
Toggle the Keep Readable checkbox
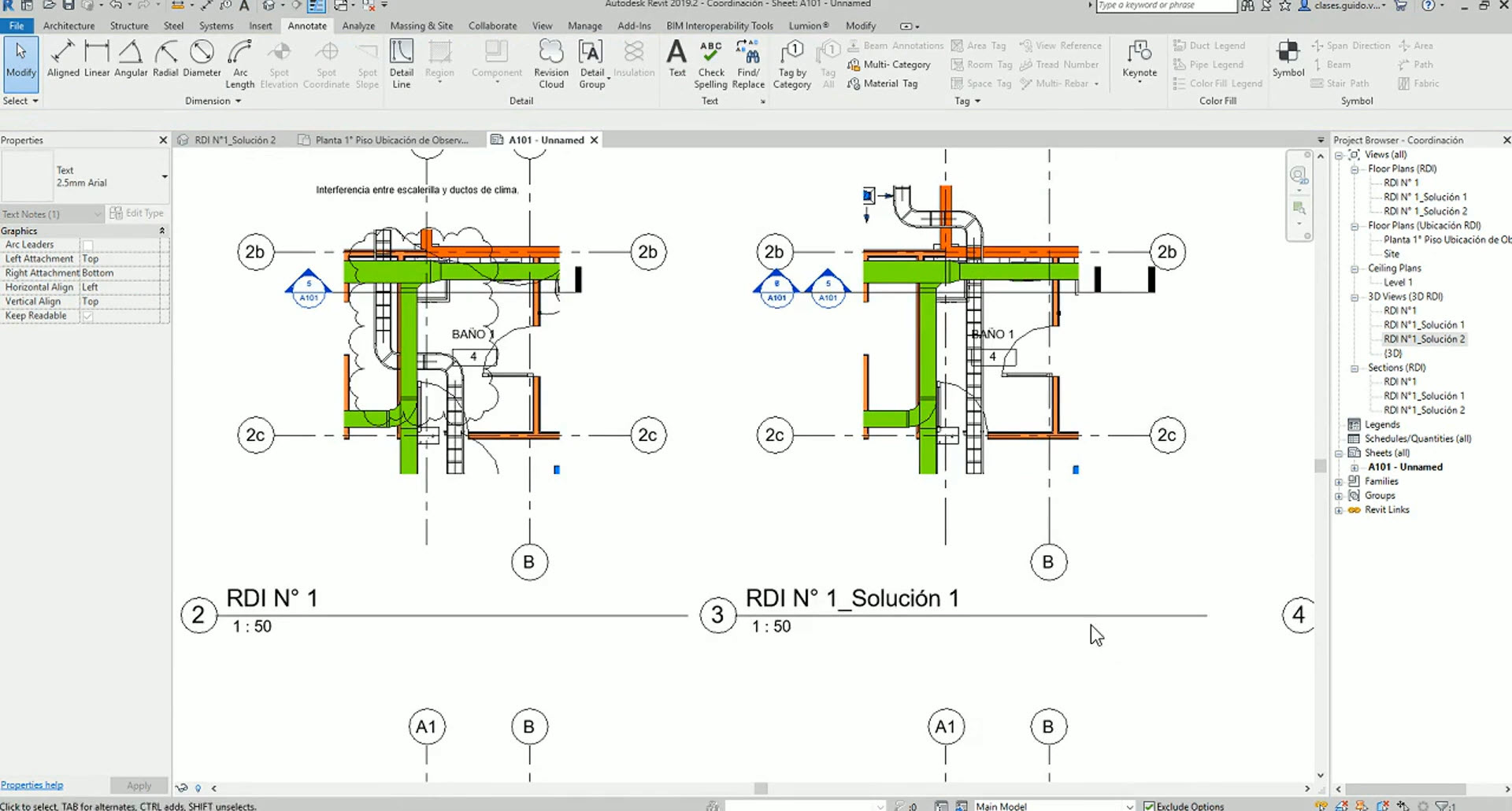88,316
